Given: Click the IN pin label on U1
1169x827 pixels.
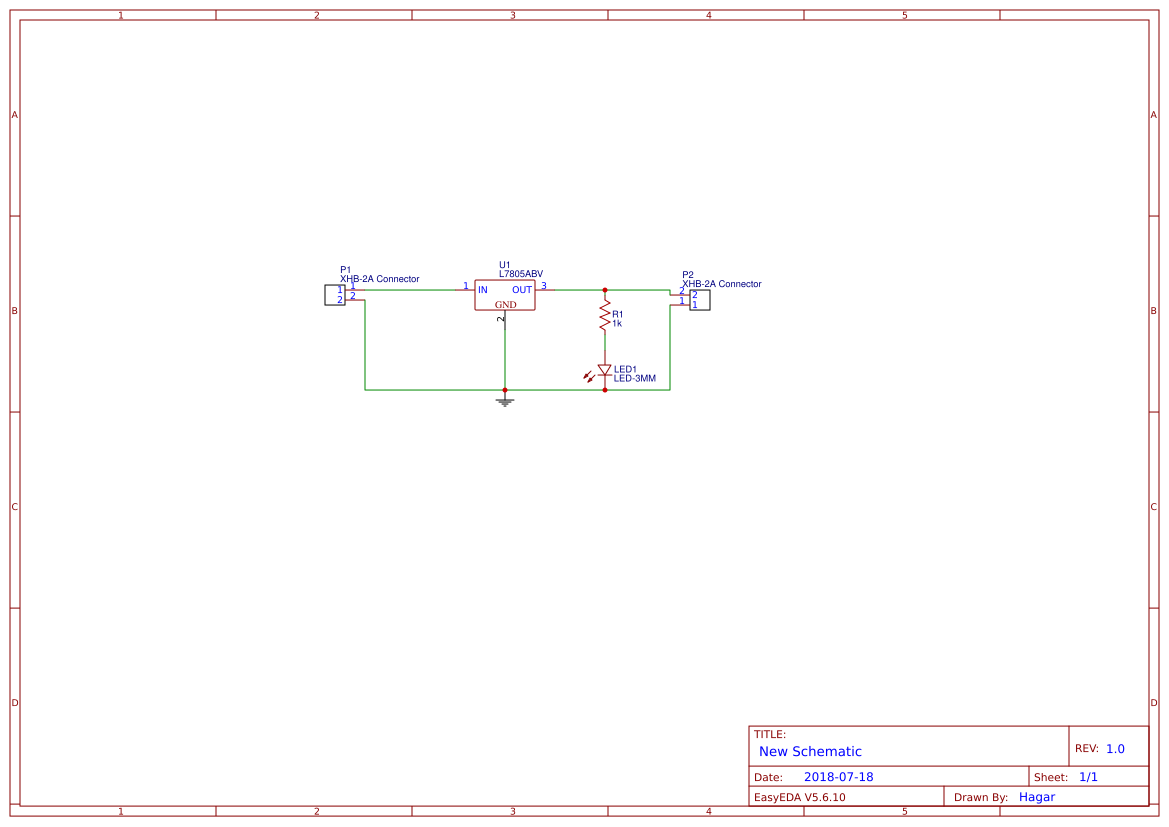Looking at the screenshot, I should [483, 289].
